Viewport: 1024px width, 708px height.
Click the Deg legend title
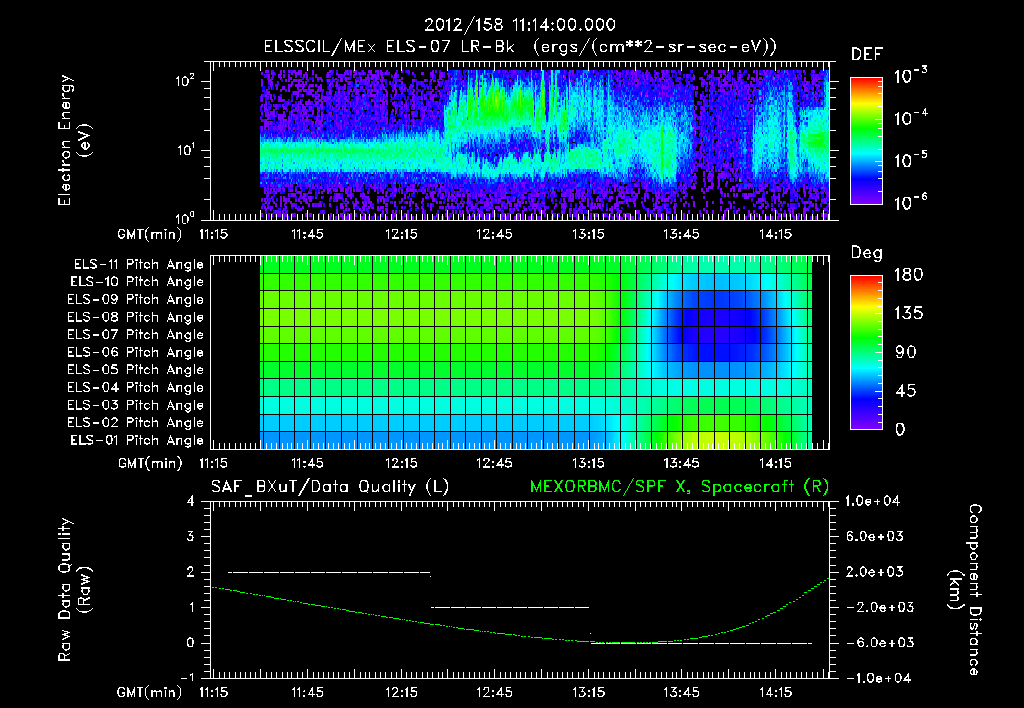867,253
